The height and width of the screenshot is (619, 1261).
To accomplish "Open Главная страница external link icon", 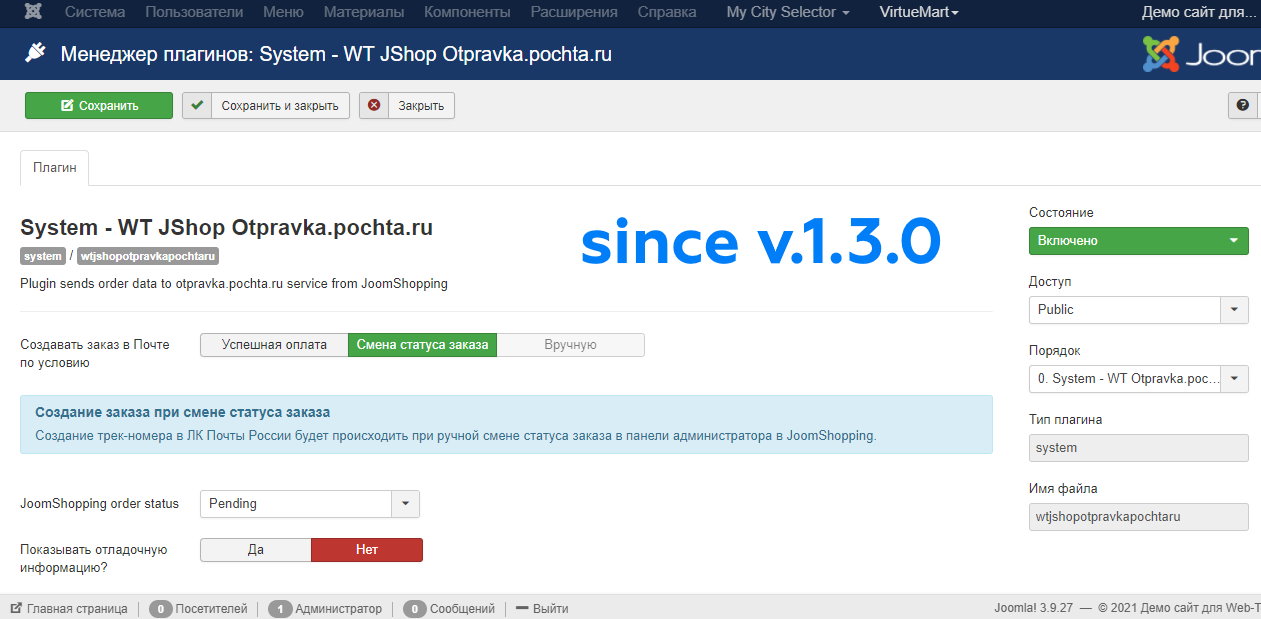I will tap(16, 608).
